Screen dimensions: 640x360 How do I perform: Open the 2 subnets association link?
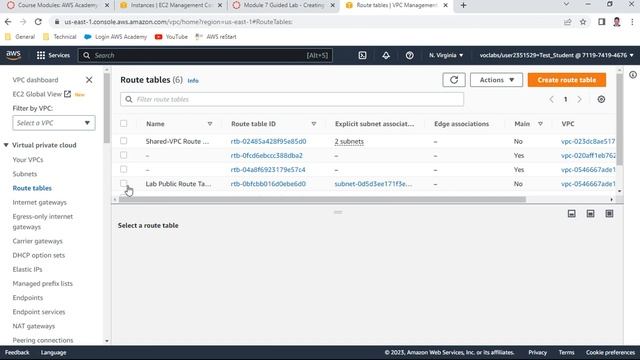[349, 141]
